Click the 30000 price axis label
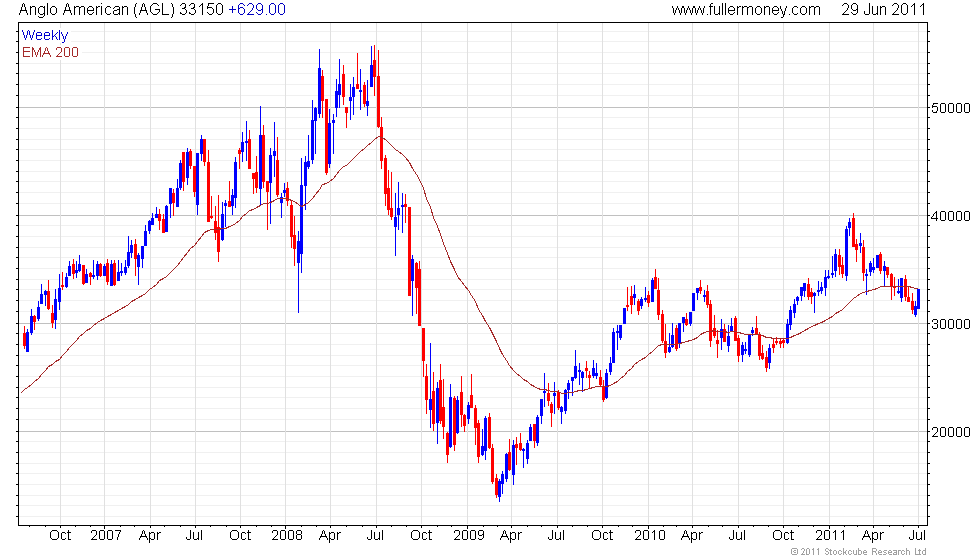980x560 pixels. (x=951, y=324)
